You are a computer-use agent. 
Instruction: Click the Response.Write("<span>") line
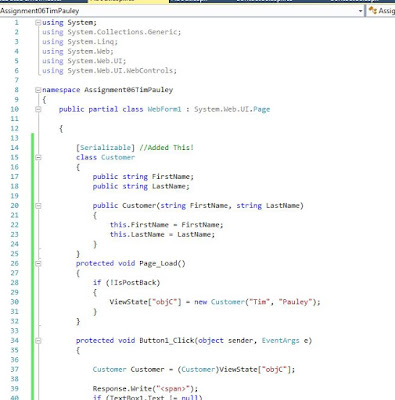pyautogui.click(x=145, y=389)
